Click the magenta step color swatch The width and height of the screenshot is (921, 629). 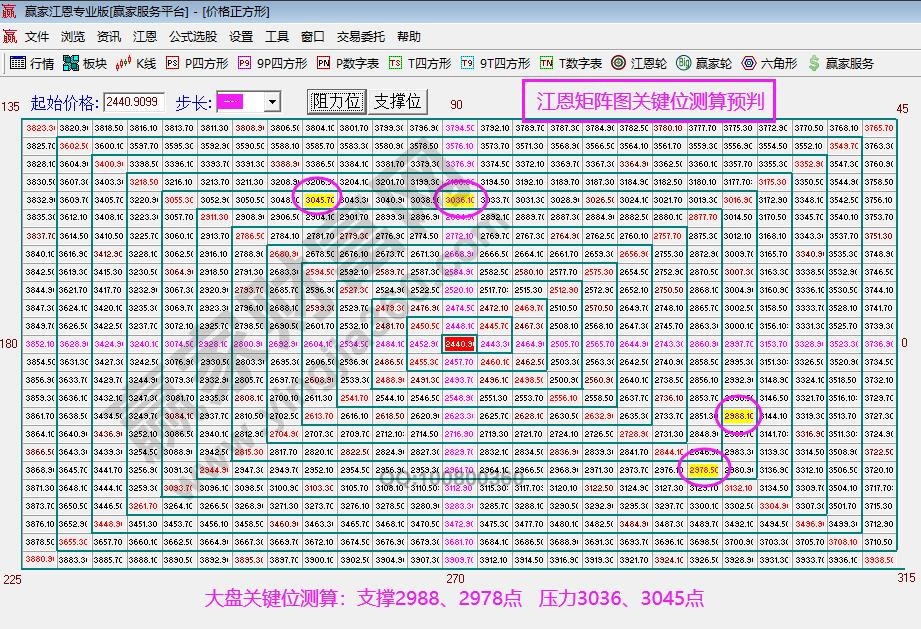(230, 100)
